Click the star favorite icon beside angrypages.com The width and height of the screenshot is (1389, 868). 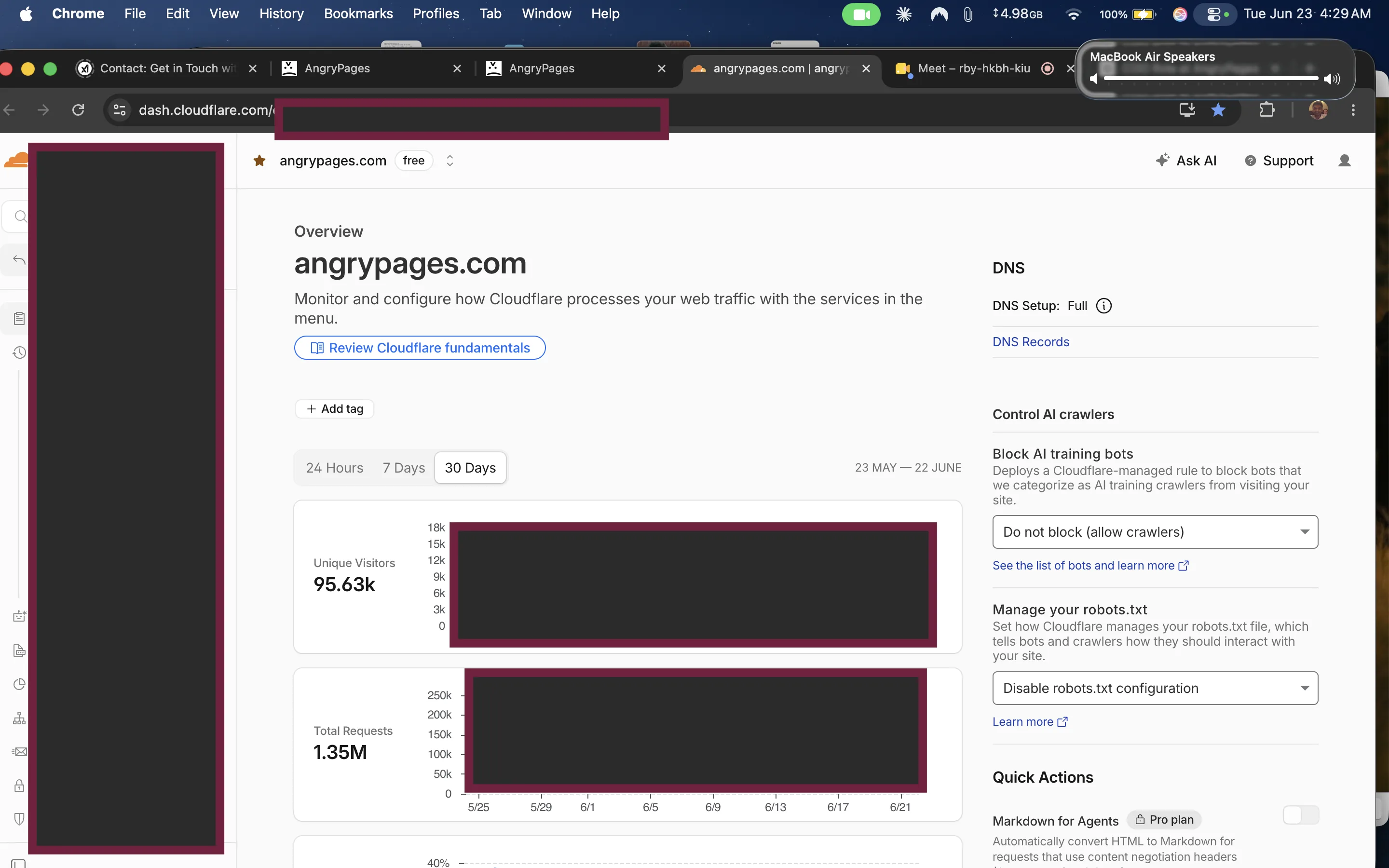[x=259, y=161]
